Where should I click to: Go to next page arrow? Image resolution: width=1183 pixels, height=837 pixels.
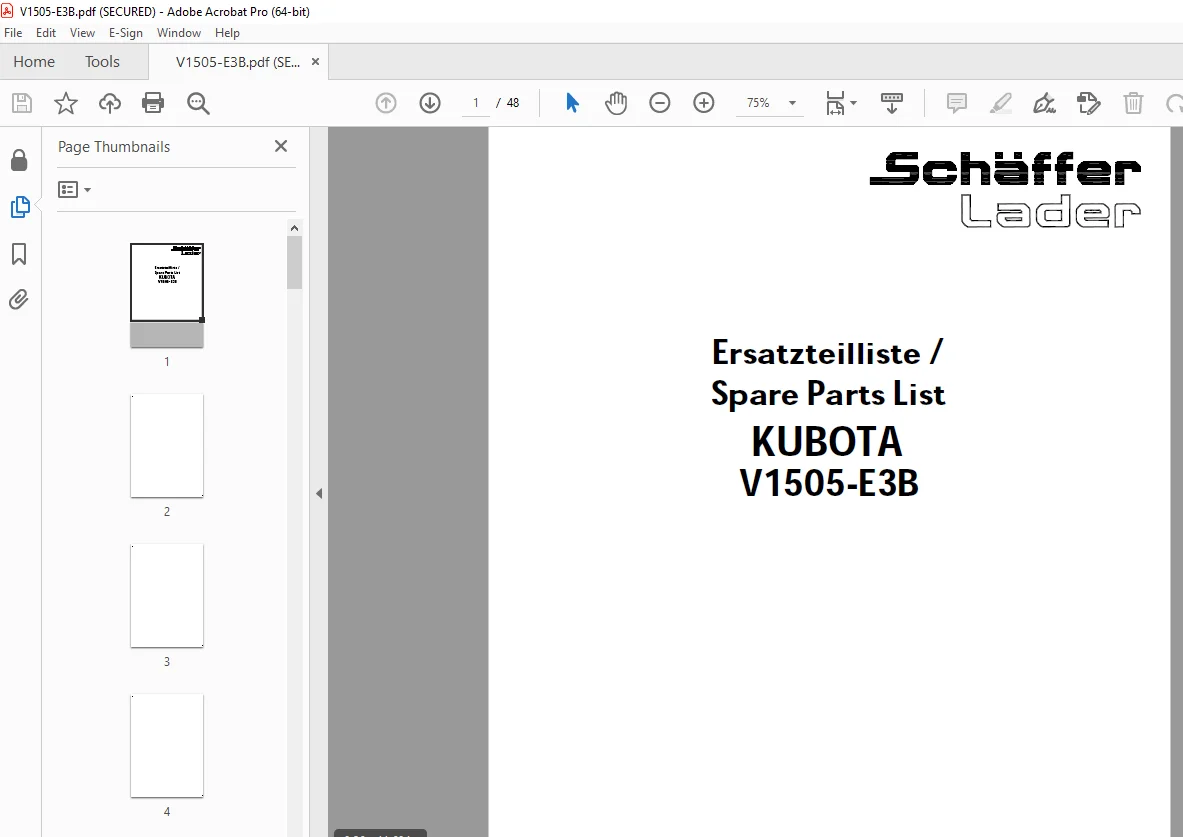point(430,103)
